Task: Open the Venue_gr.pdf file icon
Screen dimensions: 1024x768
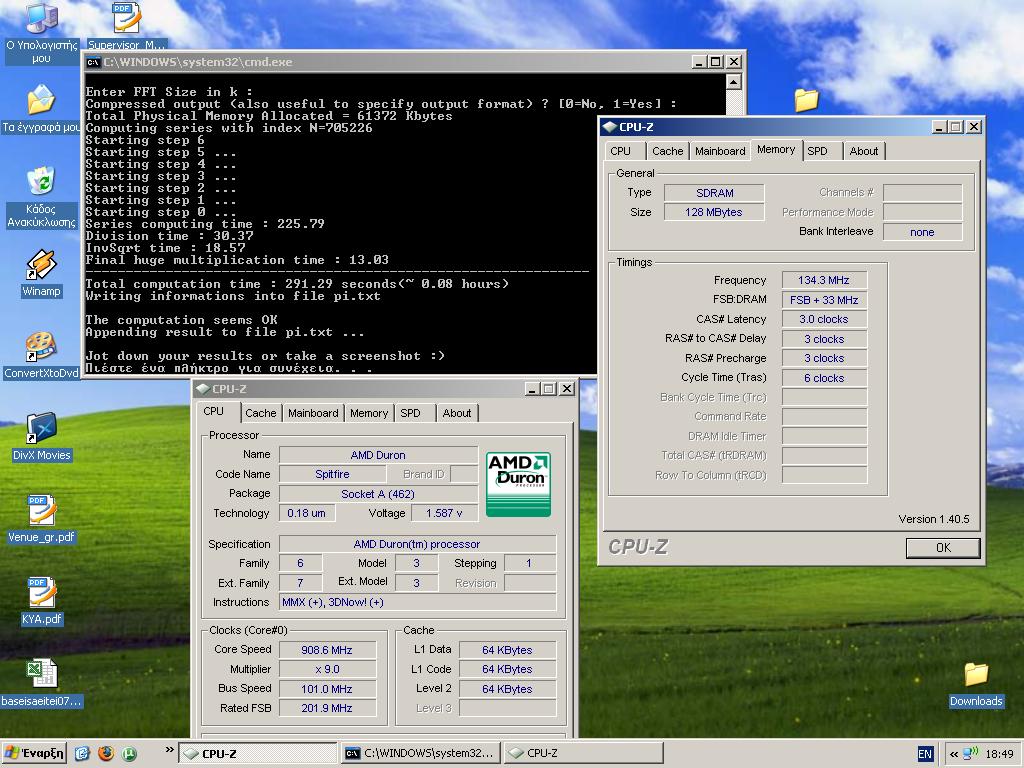Action: [41, 511]
